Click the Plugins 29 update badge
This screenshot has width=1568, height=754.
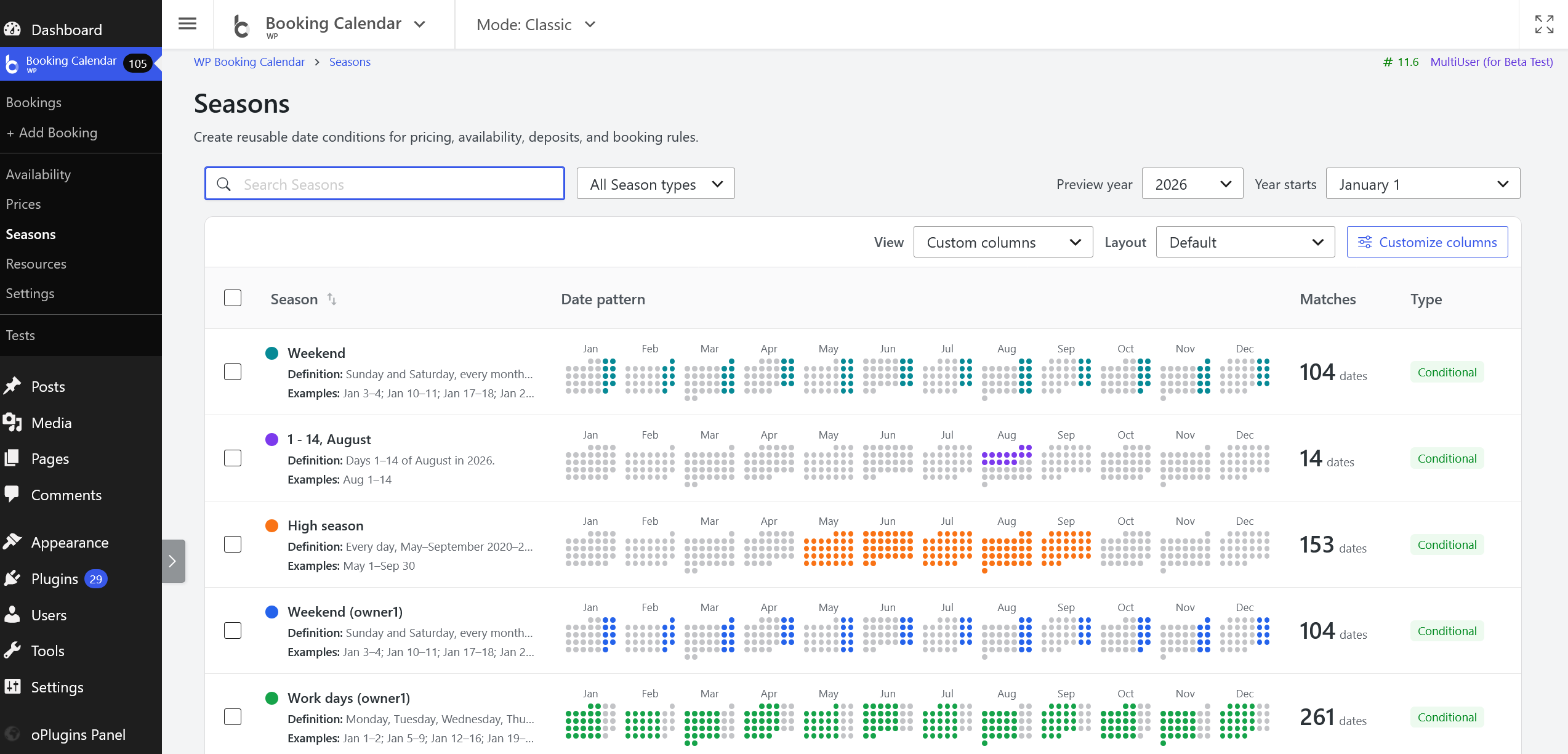[x=96, y=579]
